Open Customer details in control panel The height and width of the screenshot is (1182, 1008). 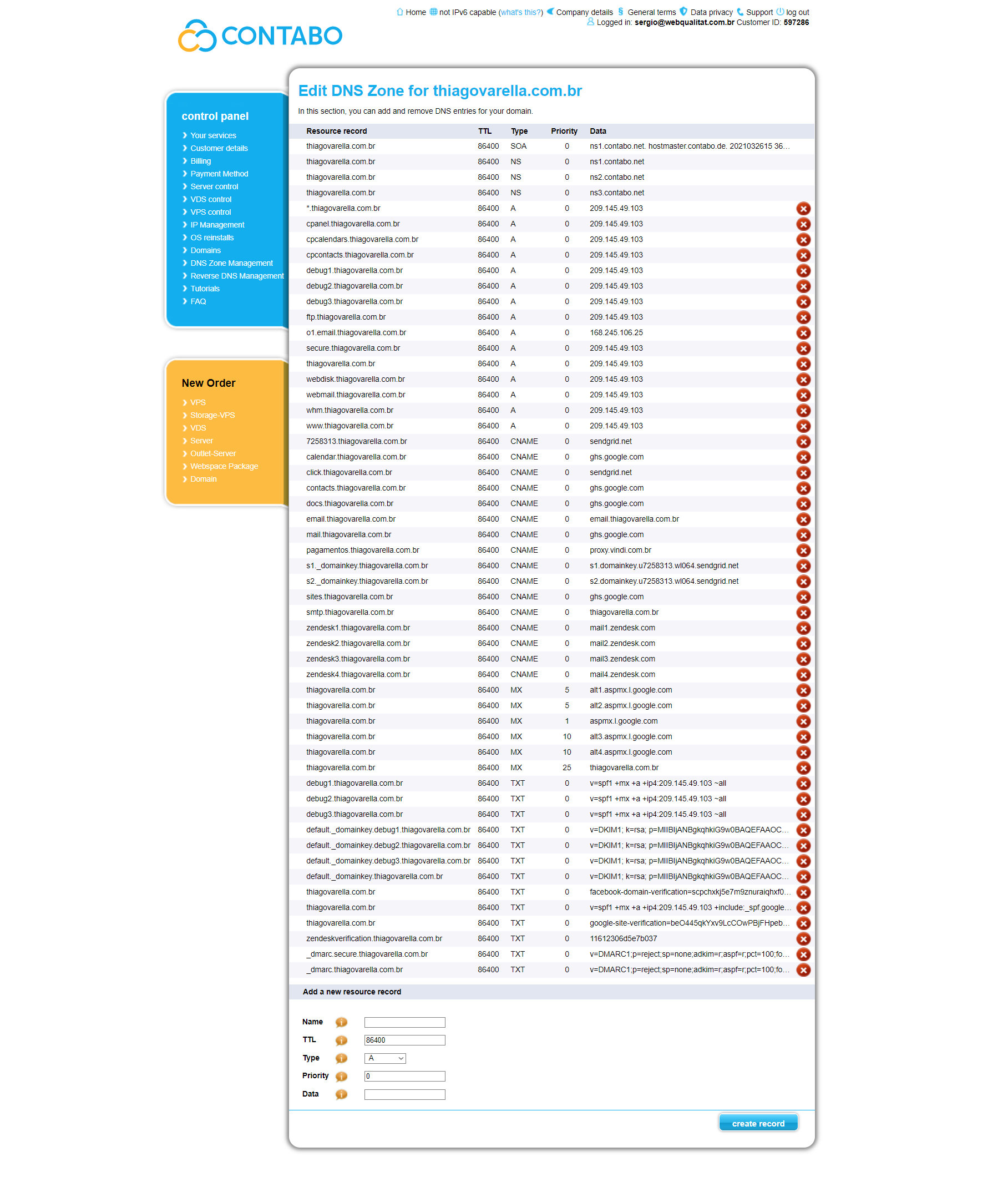tap(219, 148)
